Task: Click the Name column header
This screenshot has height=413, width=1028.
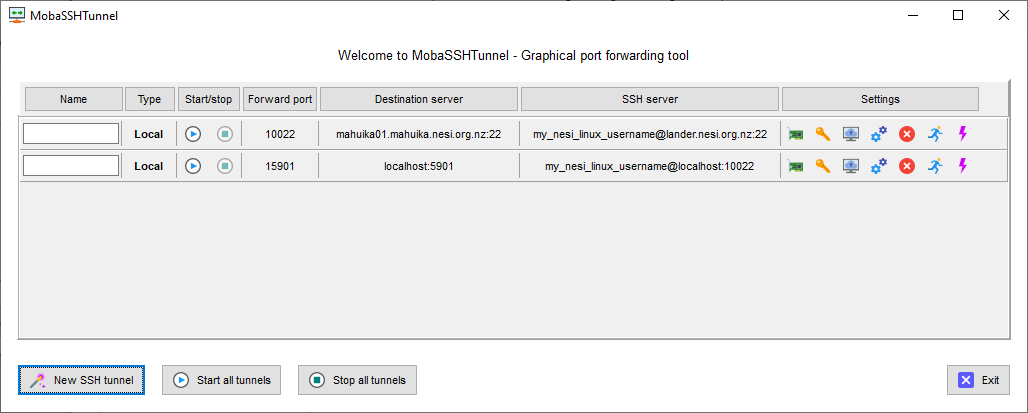Action: [x=73, y=100]
